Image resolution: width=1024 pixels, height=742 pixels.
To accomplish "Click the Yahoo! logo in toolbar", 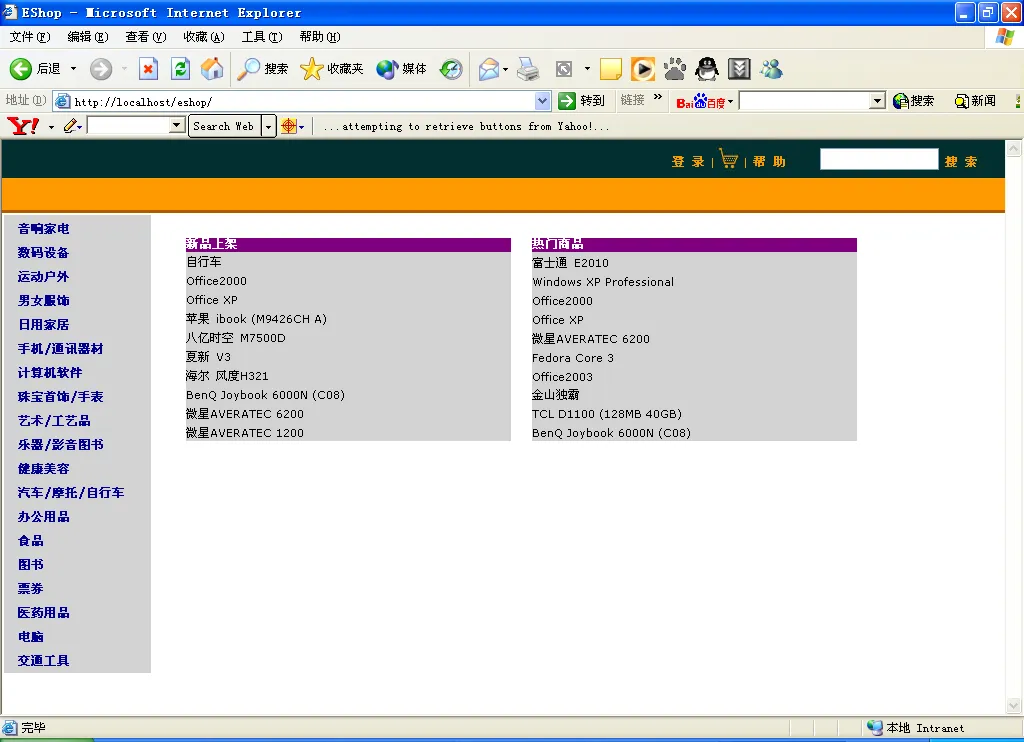I will pos(24,125).
